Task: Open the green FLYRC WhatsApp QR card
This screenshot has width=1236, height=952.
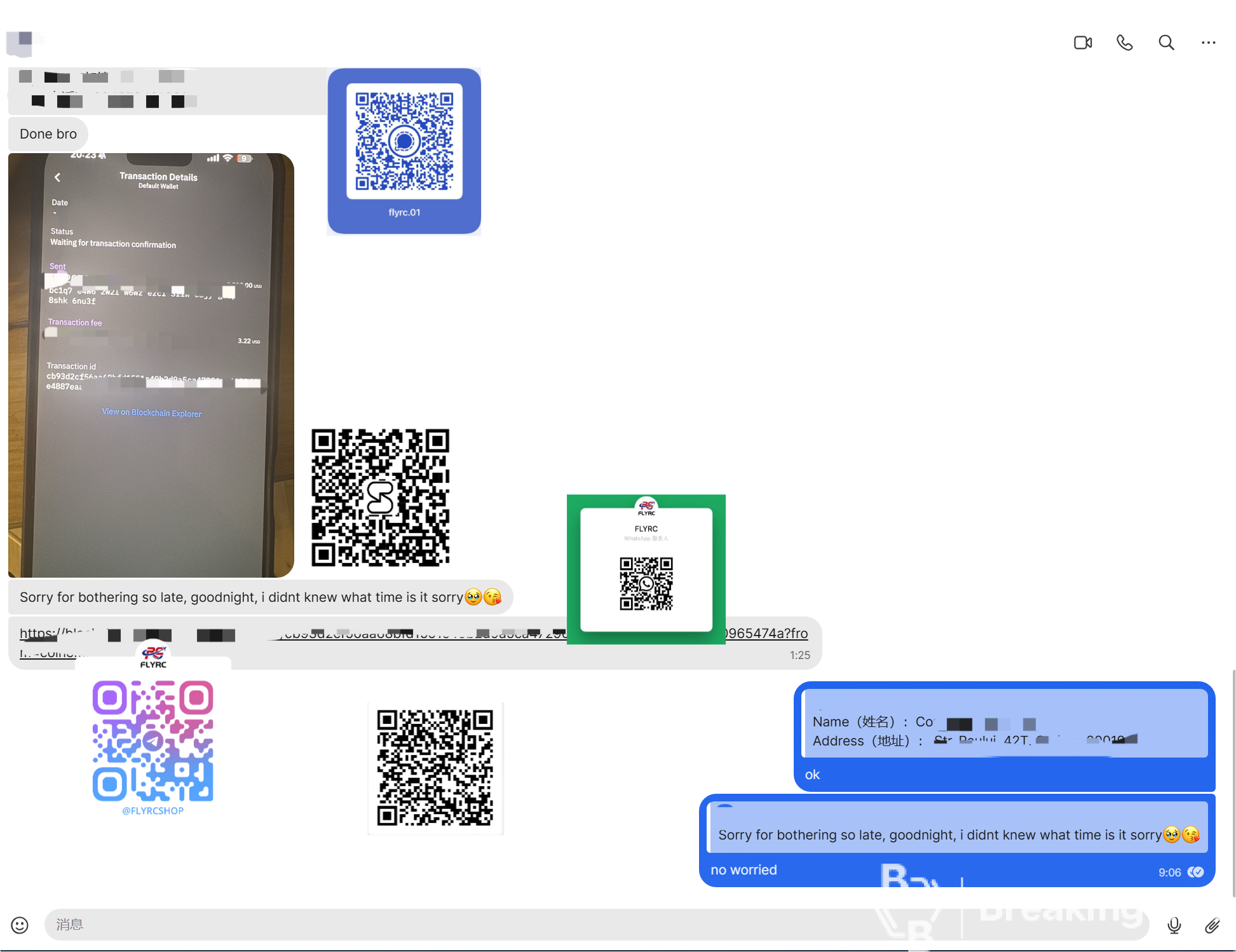Action: coord(646,569)
